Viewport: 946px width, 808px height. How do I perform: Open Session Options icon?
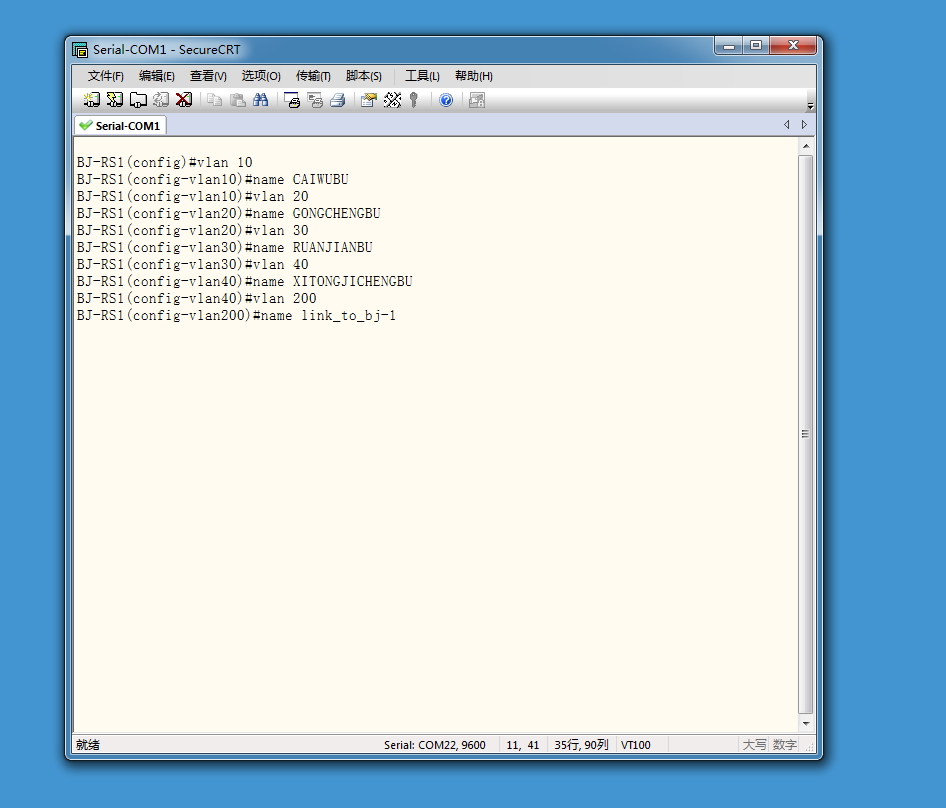369,100
